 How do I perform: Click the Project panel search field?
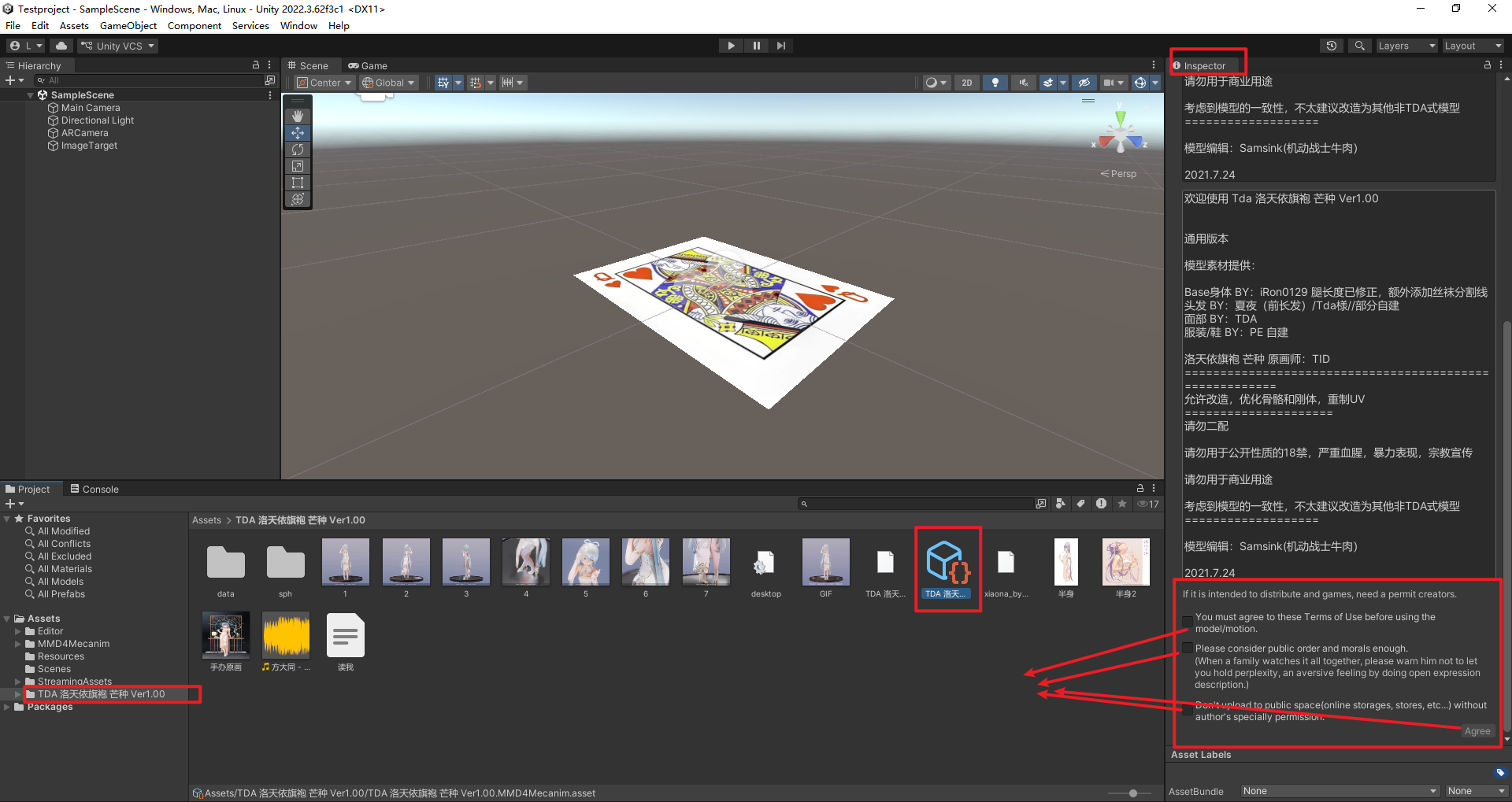pos(917,504)
